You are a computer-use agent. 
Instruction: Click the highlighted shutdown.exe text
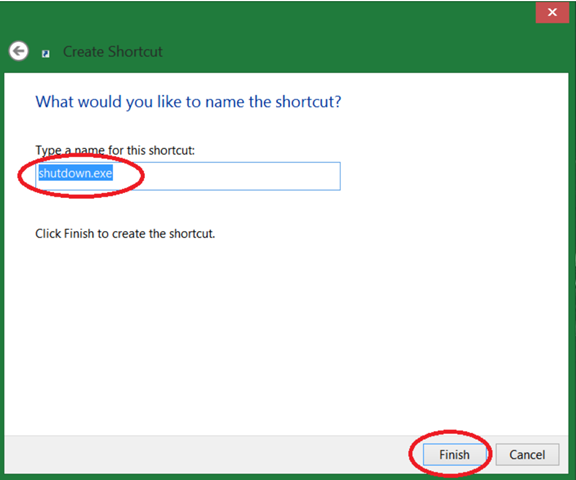76,173
